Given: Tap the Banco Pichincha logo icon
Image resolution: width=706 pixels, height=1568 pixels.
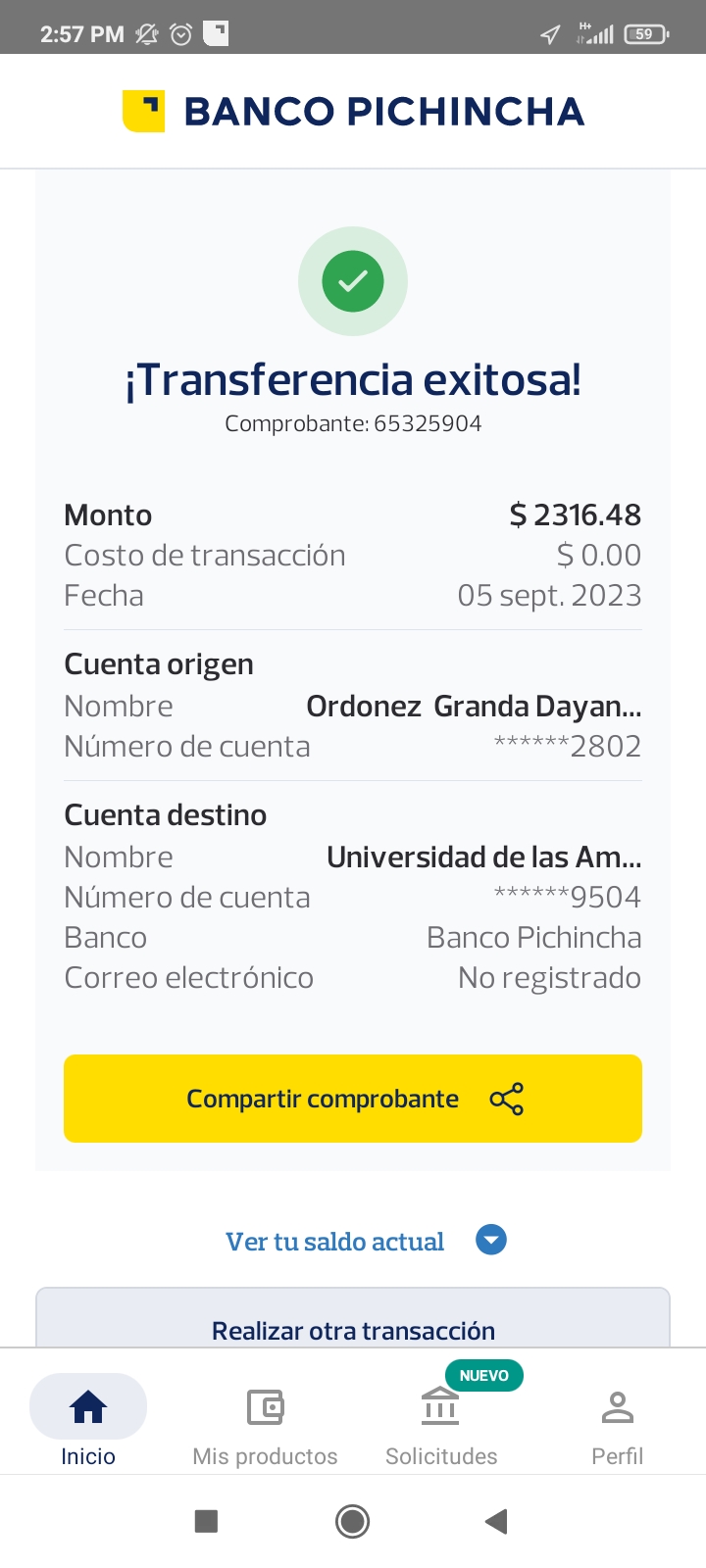Looking at the screenshot, I should coord(143,112).
